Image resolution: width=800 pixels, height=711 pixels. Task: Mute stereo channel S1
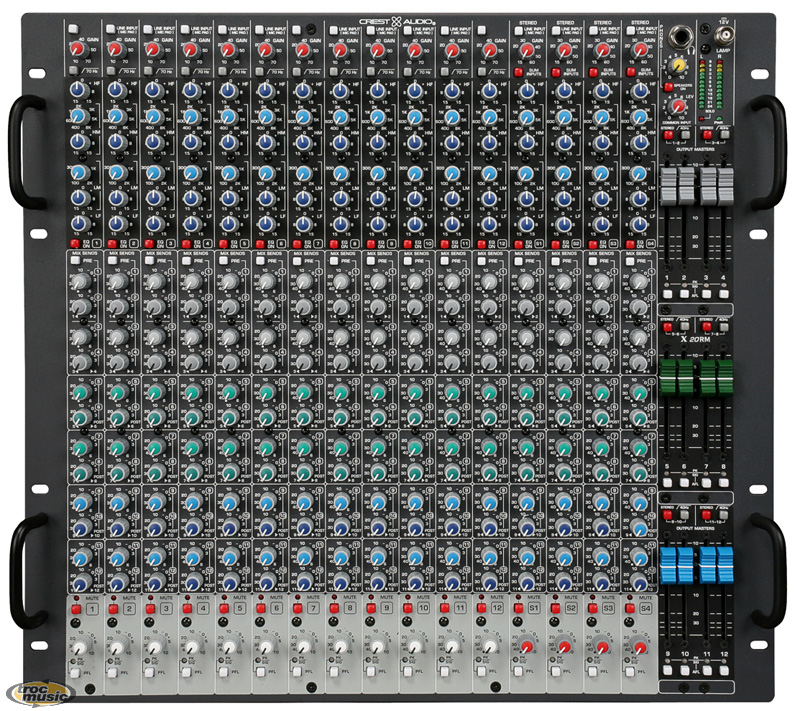point(518,608)
